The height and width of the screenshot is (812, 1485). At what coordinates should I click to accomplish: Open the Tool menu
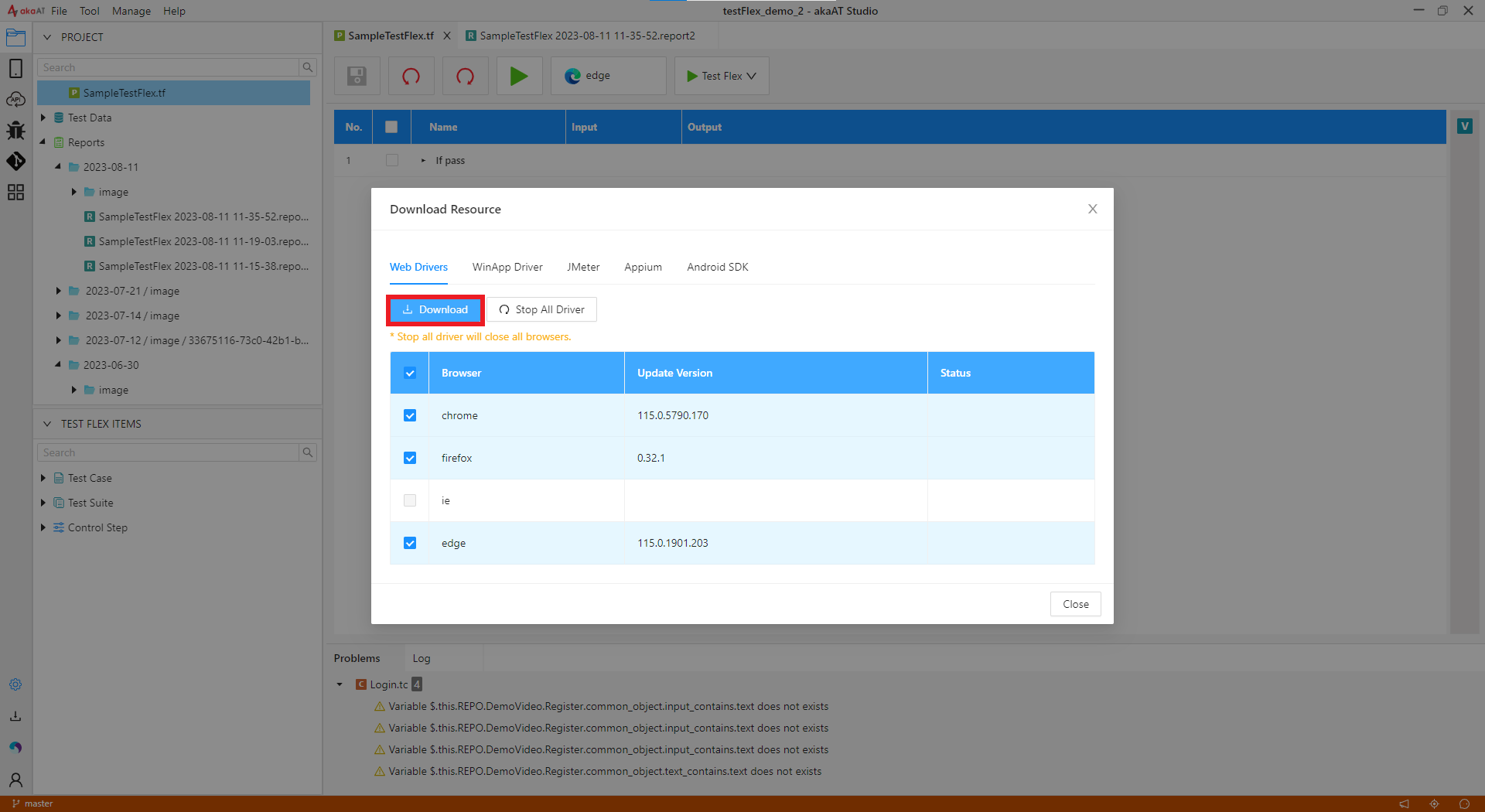(90, 11)
